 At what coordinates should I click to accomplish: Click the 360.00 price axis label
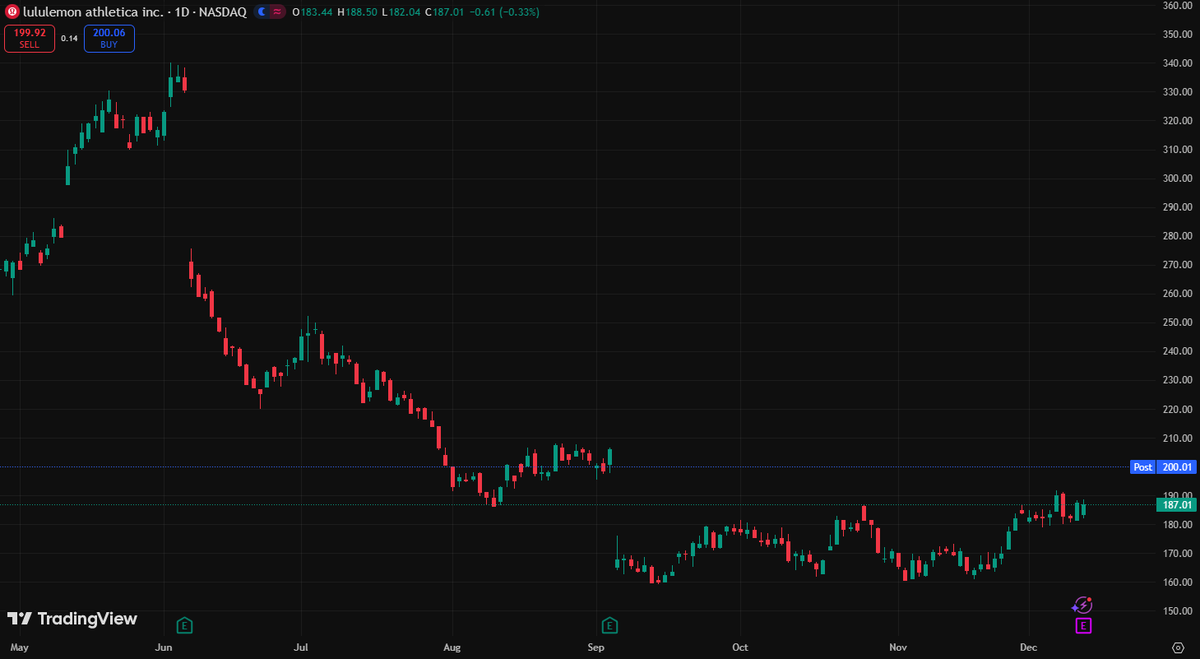point(1178,5)
